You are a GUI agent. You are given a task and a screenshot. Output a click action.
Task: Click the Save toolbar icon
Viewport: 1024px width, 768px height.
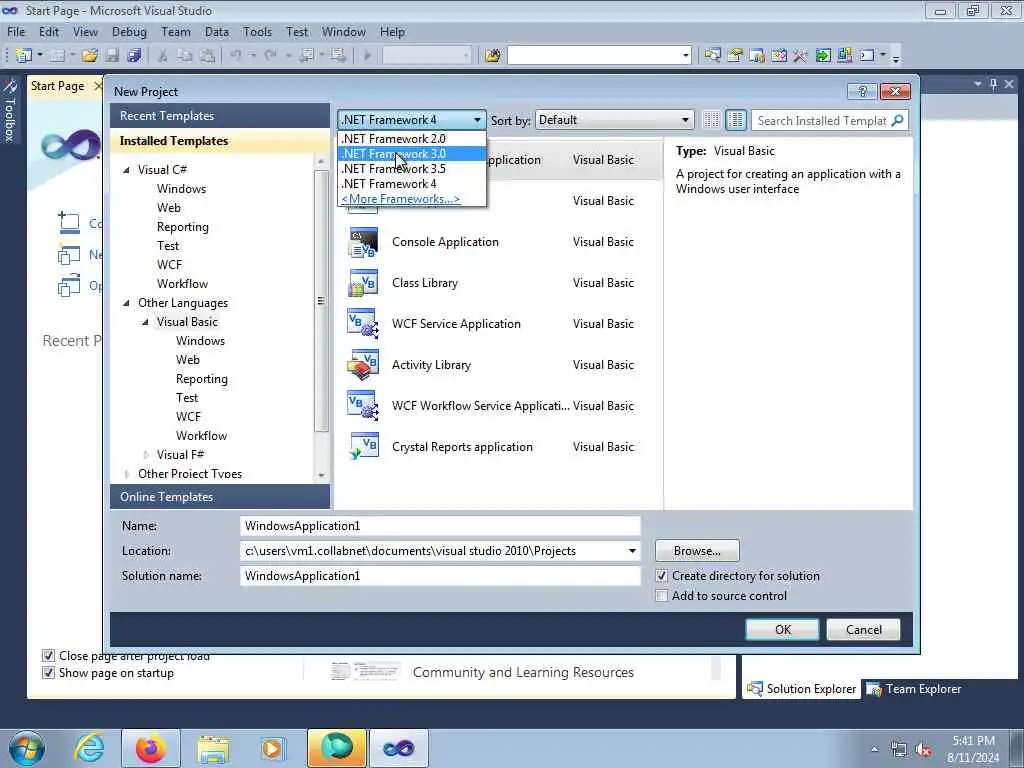pos(112,56)
